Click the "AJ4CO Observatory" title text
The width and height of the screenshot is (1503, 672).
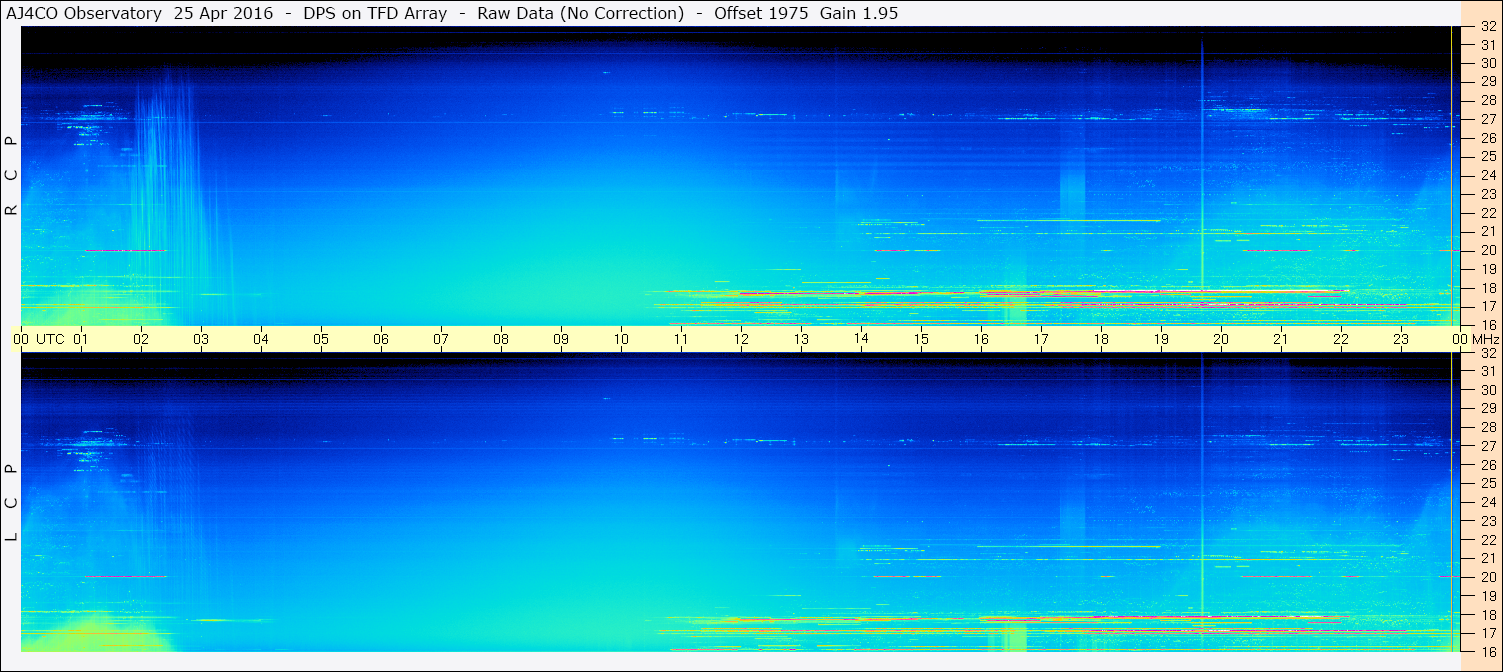[x=84, y=13]
